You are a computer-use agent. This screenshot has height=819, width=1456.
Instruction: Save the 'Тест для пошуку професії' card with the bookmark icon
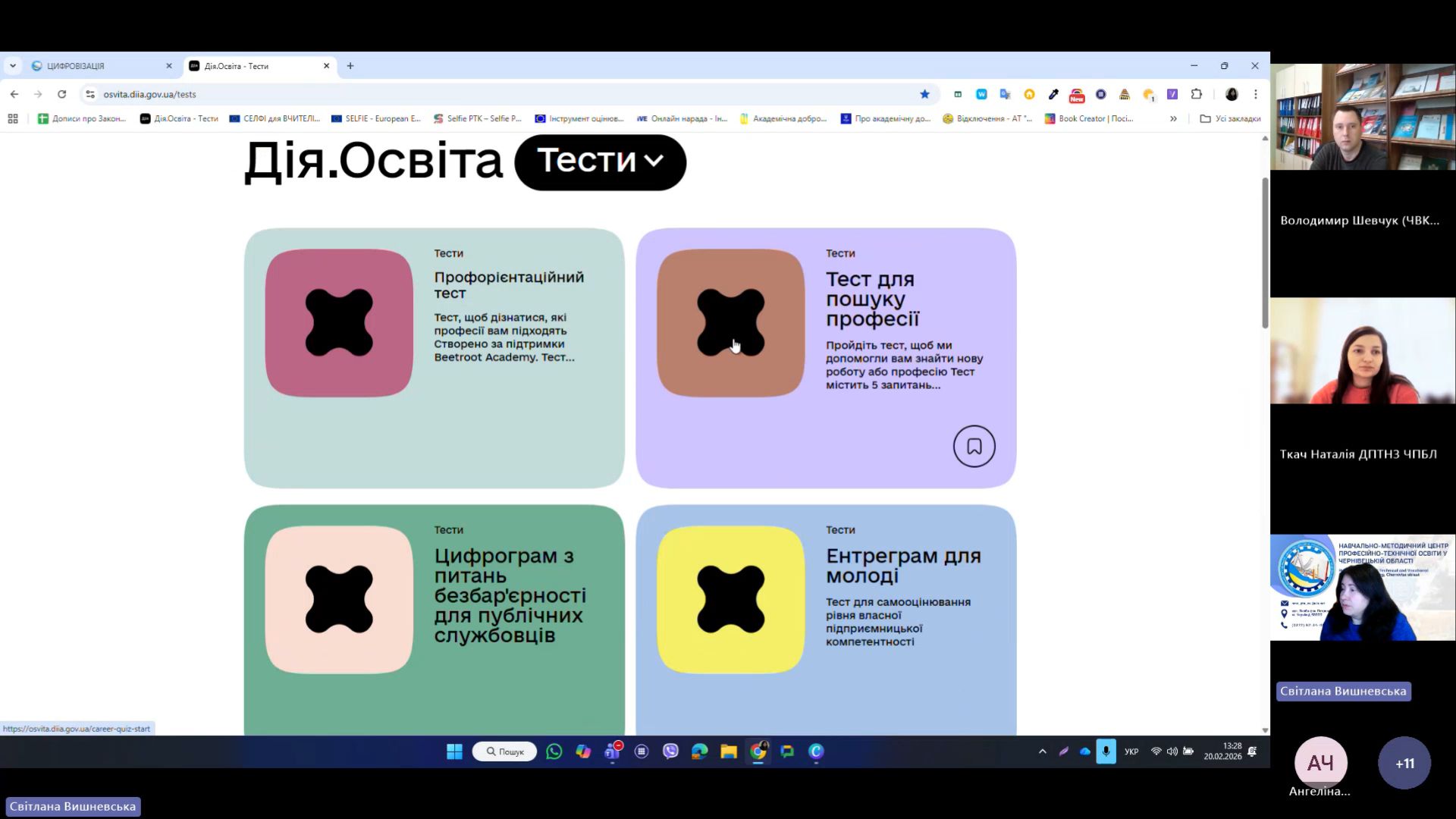974,447
